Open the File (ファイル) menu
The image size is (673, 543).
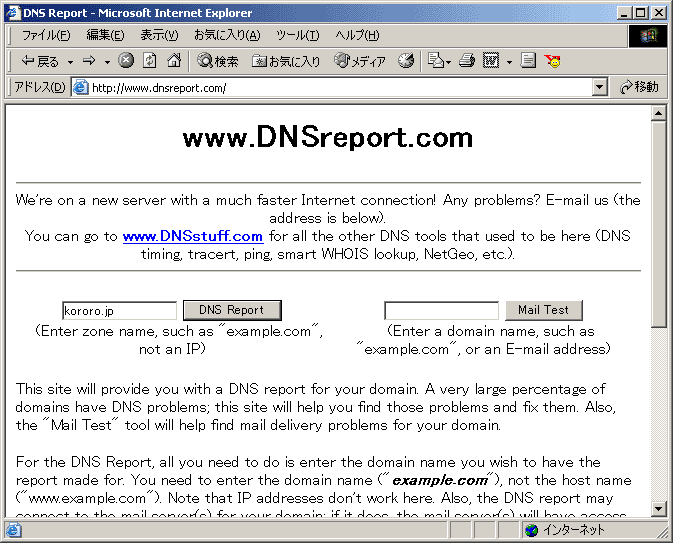46,35
